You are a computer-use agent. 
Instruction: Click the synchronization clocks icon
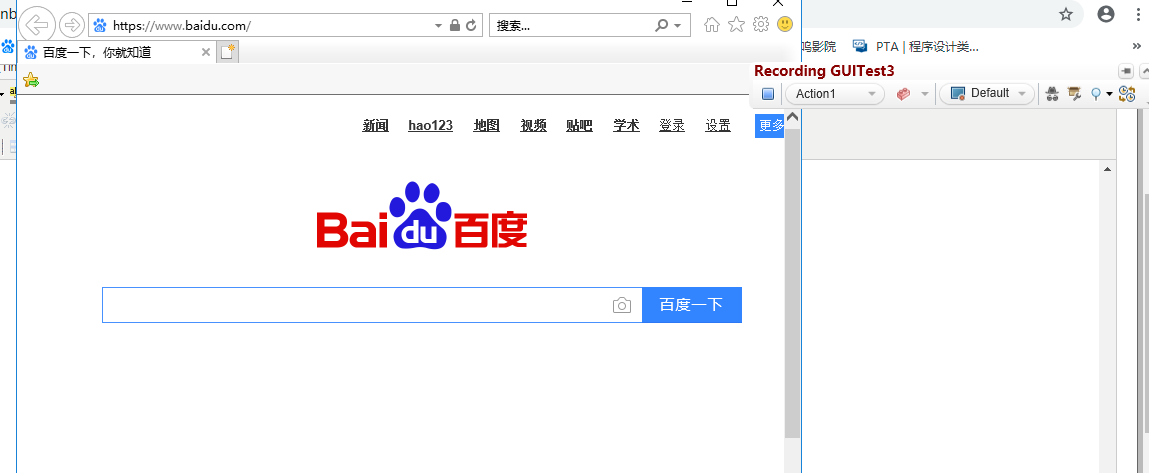pyautogui.click(x=1127, y=94)
